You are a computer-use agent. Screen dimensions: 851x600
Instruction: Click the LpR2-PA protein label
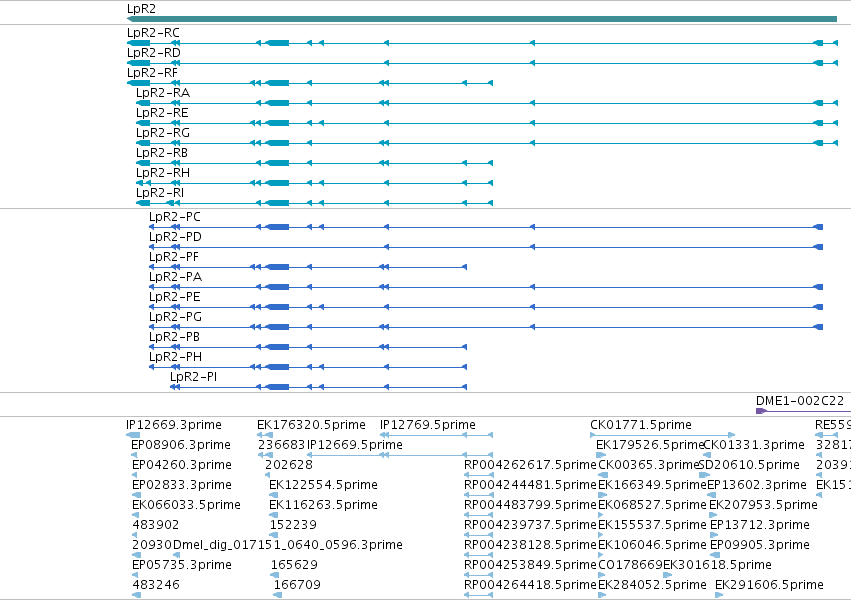pyautogui.click(x=175, y=278)
